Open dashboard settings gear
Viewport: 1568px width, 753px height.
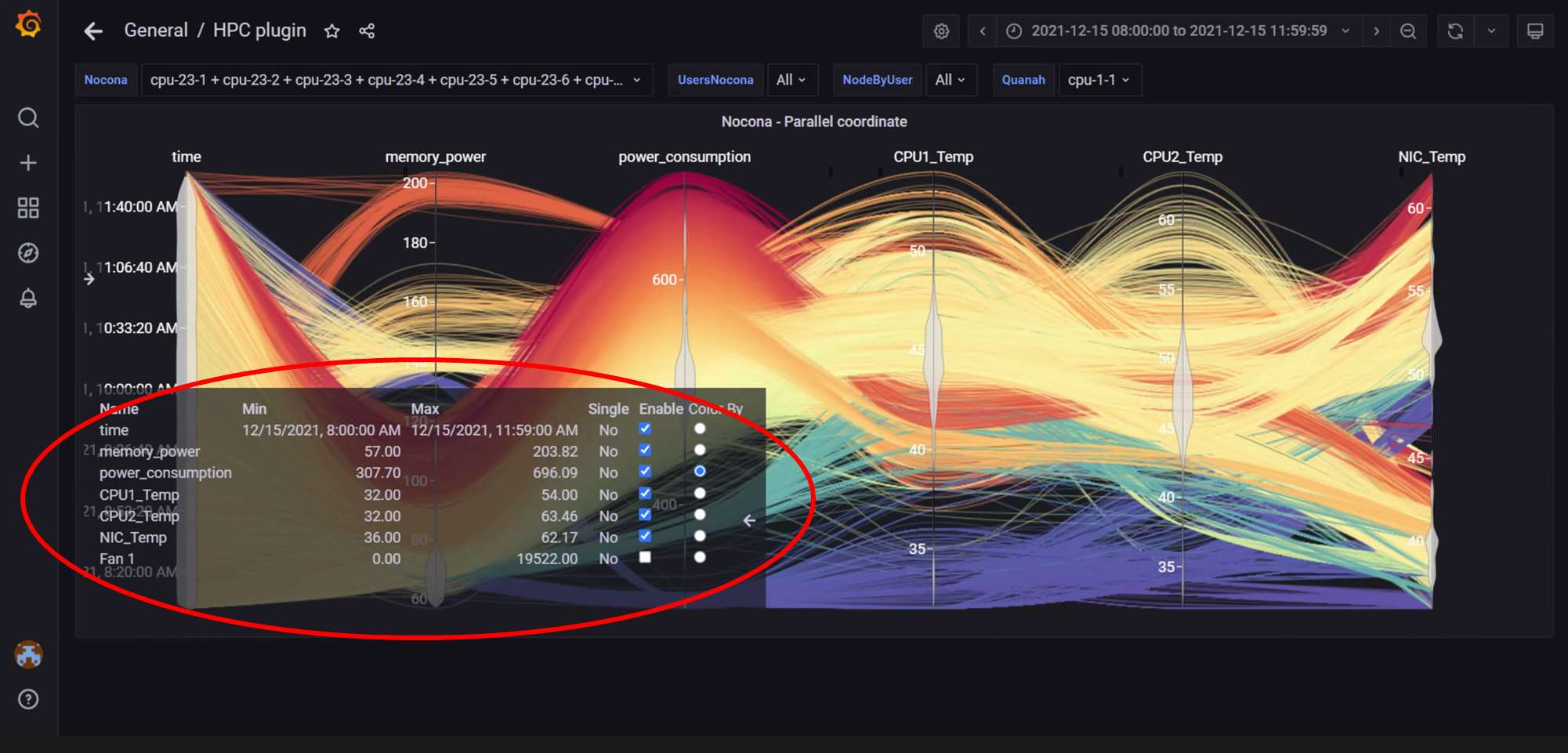click(941, 31)
